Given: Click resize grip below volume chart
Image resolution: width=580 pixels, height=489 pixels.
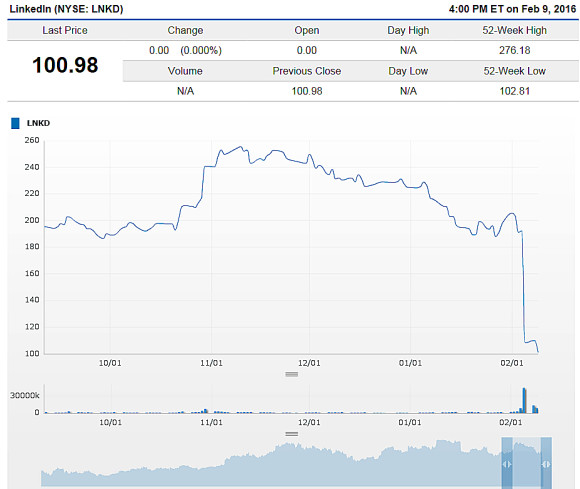Looking at the screenshot, I should coord(291,434).
